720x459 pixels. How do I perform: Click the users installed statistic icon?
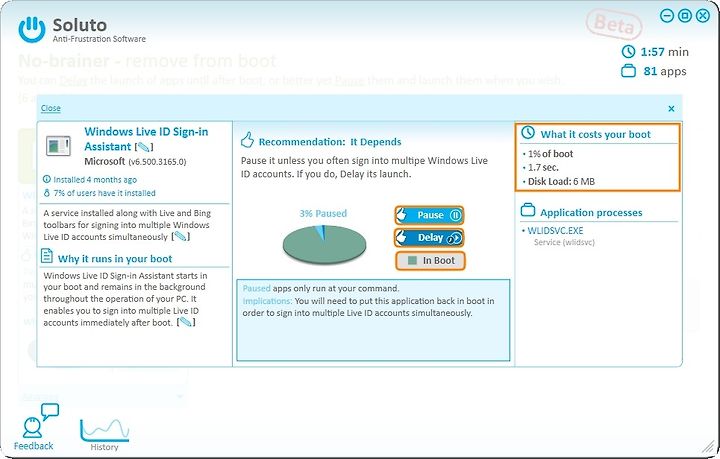(46, 193)
